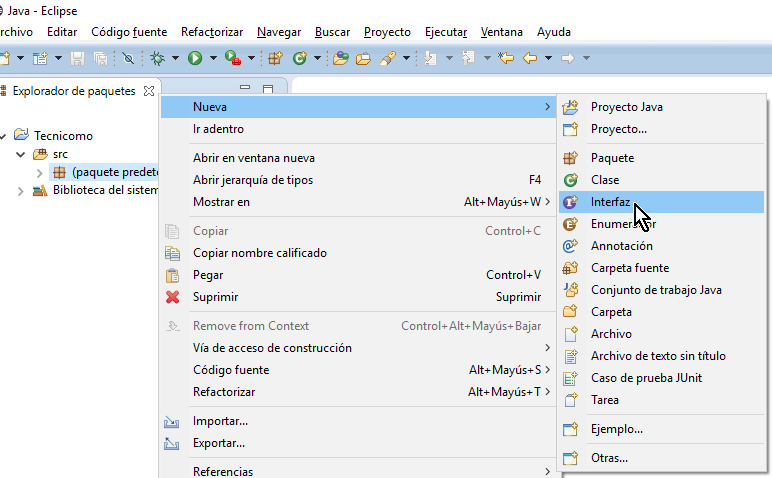The width and height of the screenshot is (772, 478).
Task: Click the Search flashlight toolbar icon
Action: 388,58
